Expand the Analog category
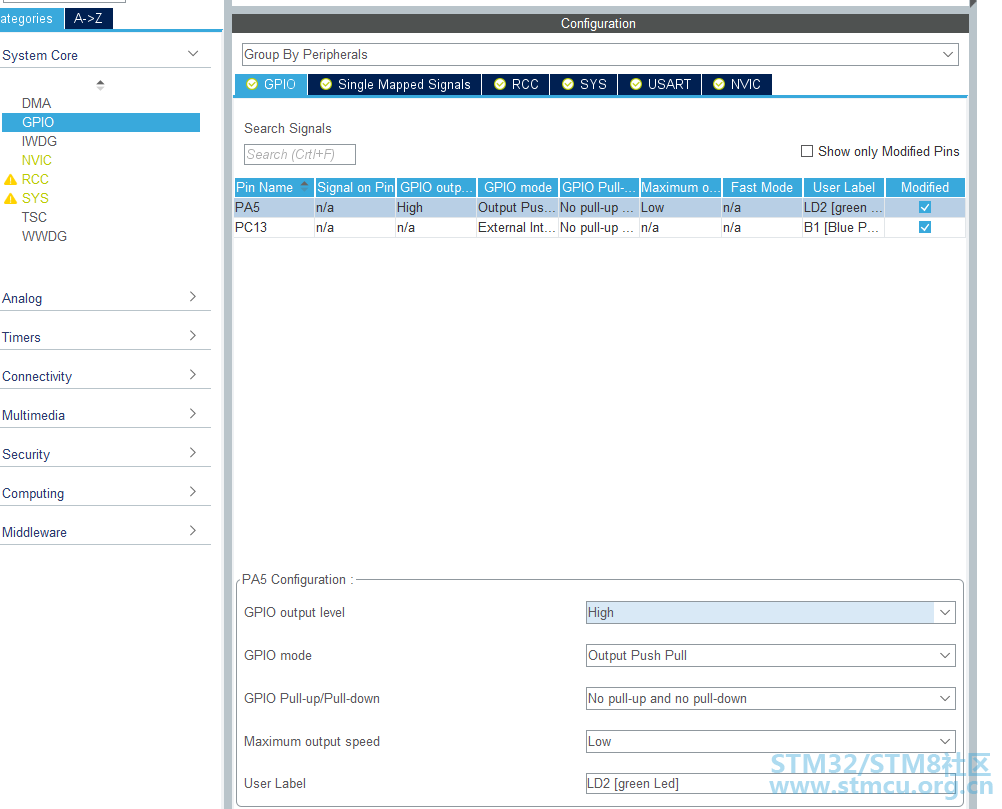 [193, 297]
